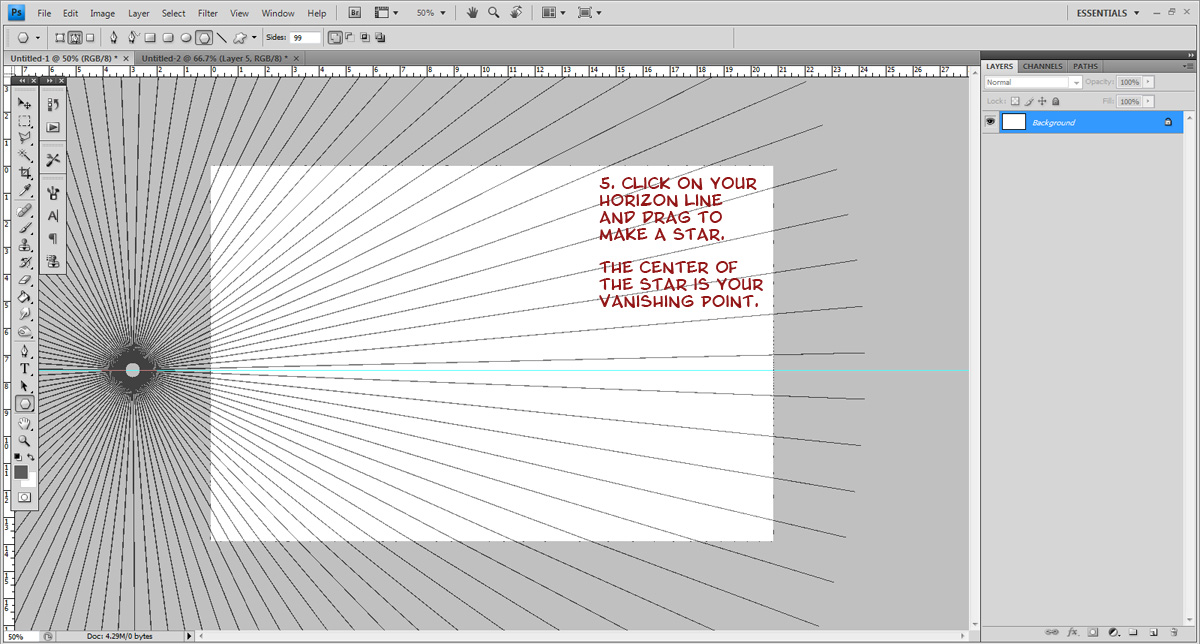Image resolution: width=1200 pixels, height=644 pixels.
Task: Switch to the Channels tab
Action: [x=1042, y=66]
